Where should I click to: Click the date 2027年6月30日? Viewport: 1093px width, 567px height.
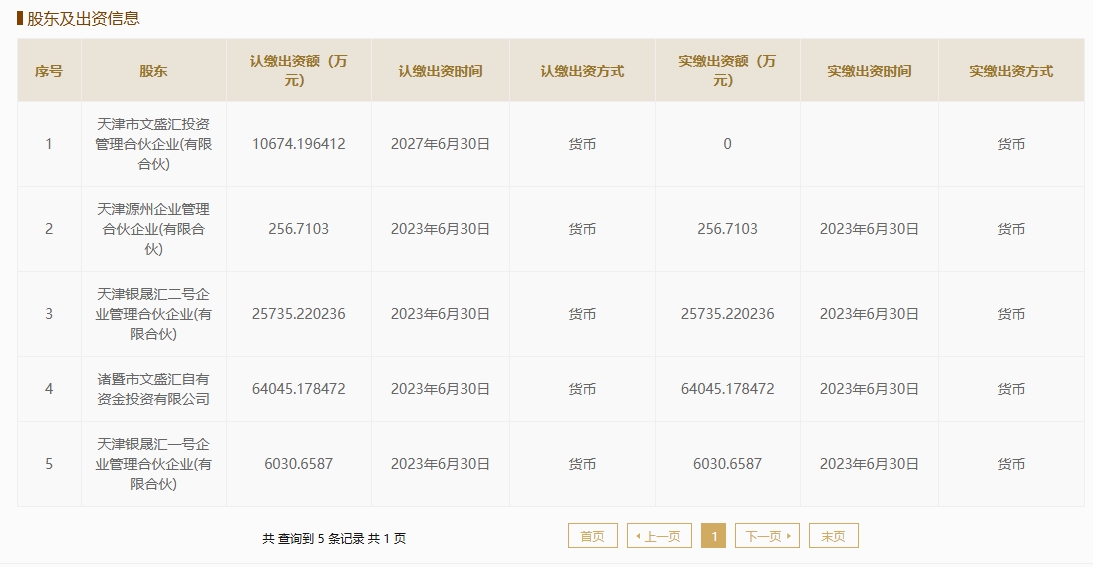click(x=440, y=144)
